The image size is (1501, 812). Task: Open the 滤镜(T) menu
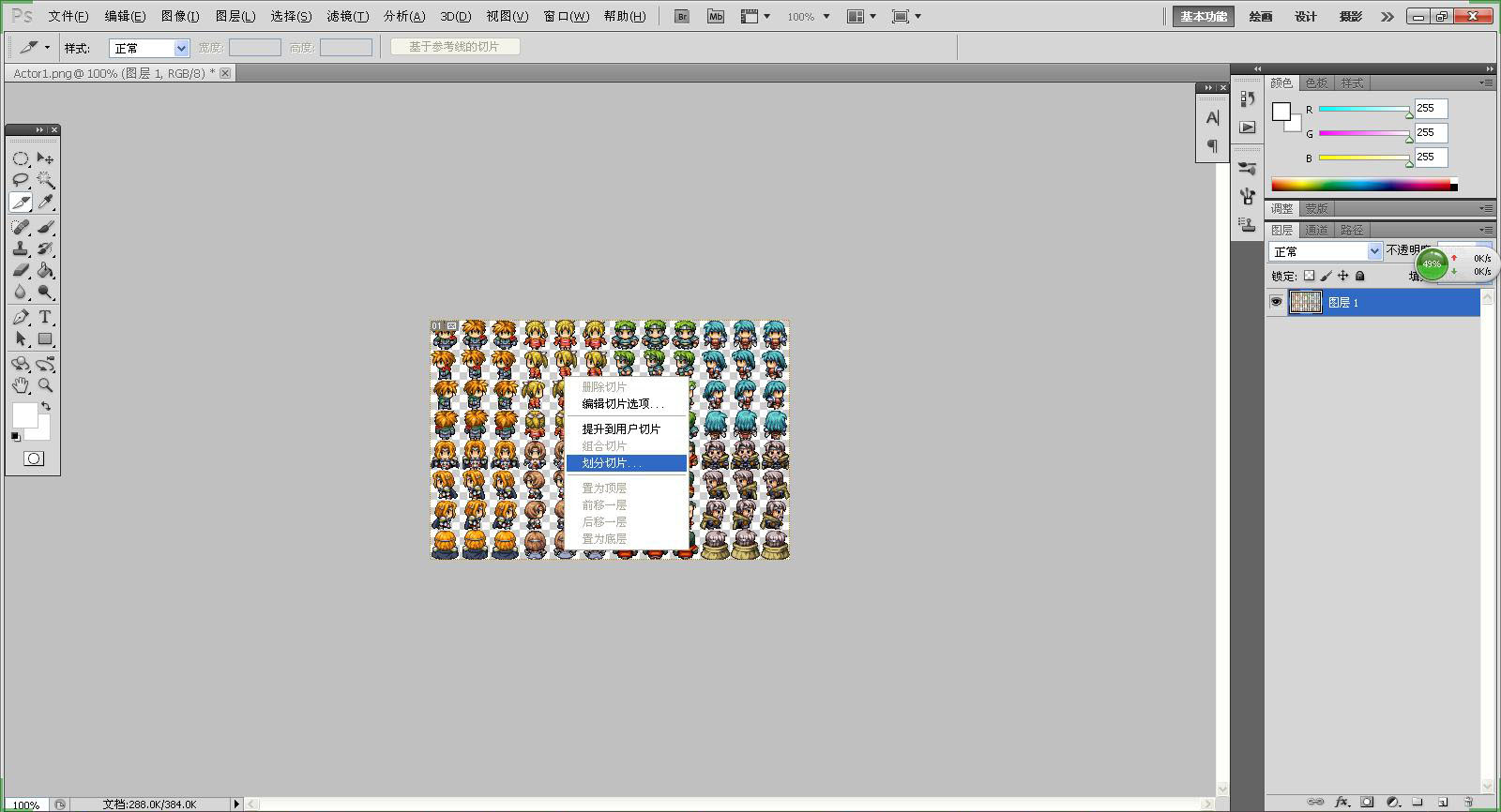(348, 16)
